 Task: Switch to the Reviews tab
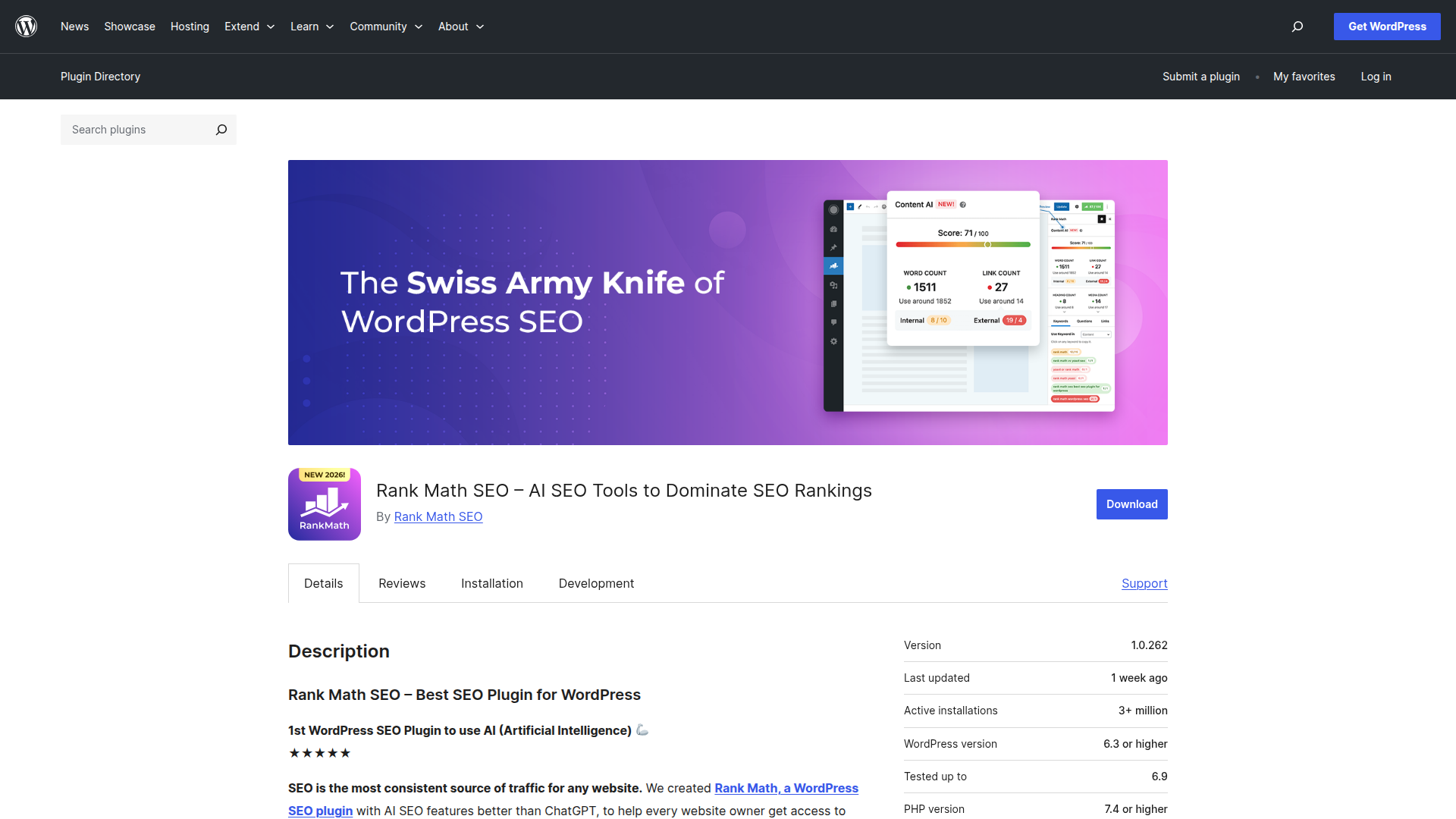pyautogui.click(x=402, y=583)
